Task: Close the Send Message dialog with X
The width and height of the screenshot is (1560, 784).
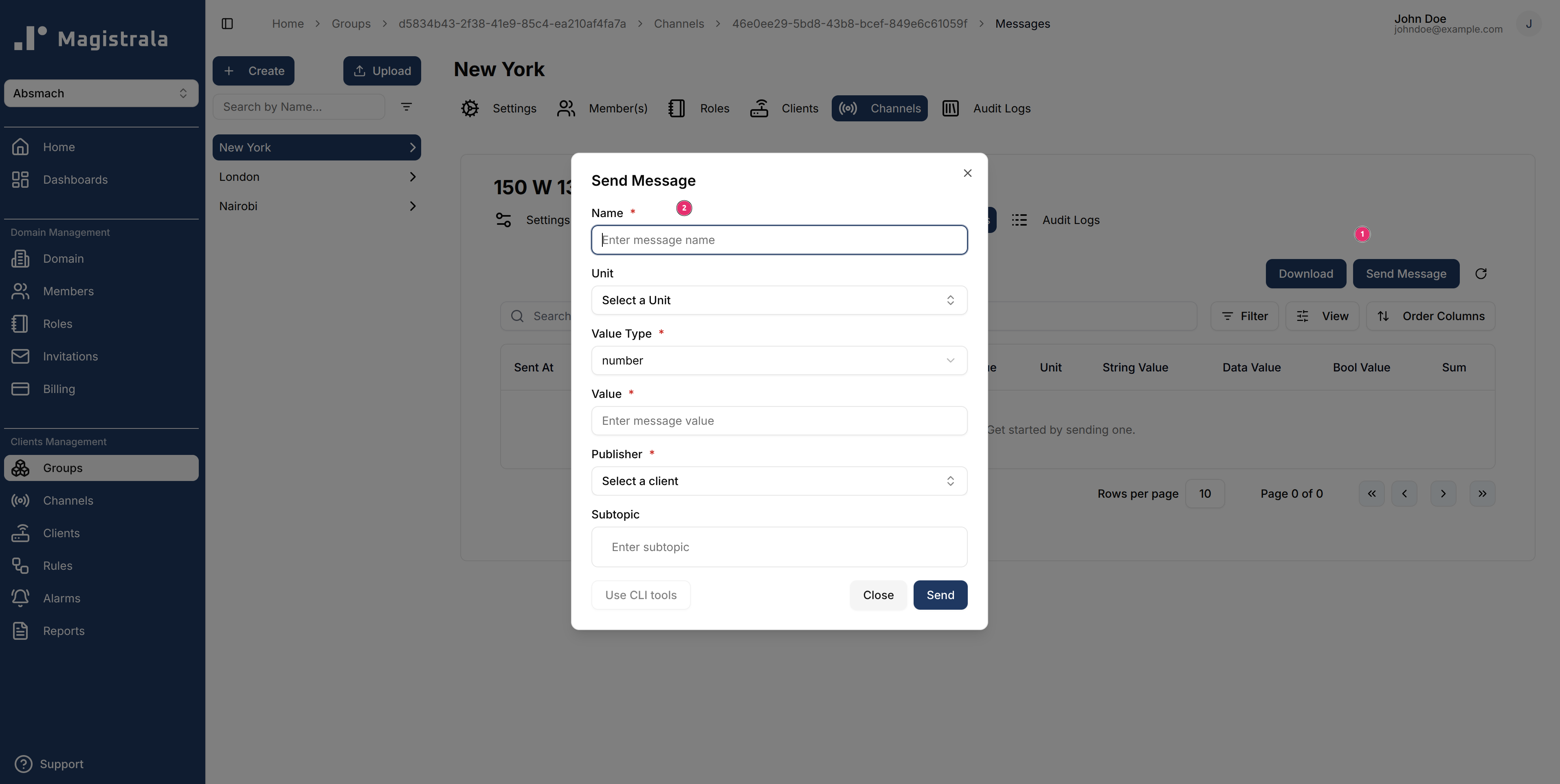Action: pyautogui.click(x=967, y=173)
